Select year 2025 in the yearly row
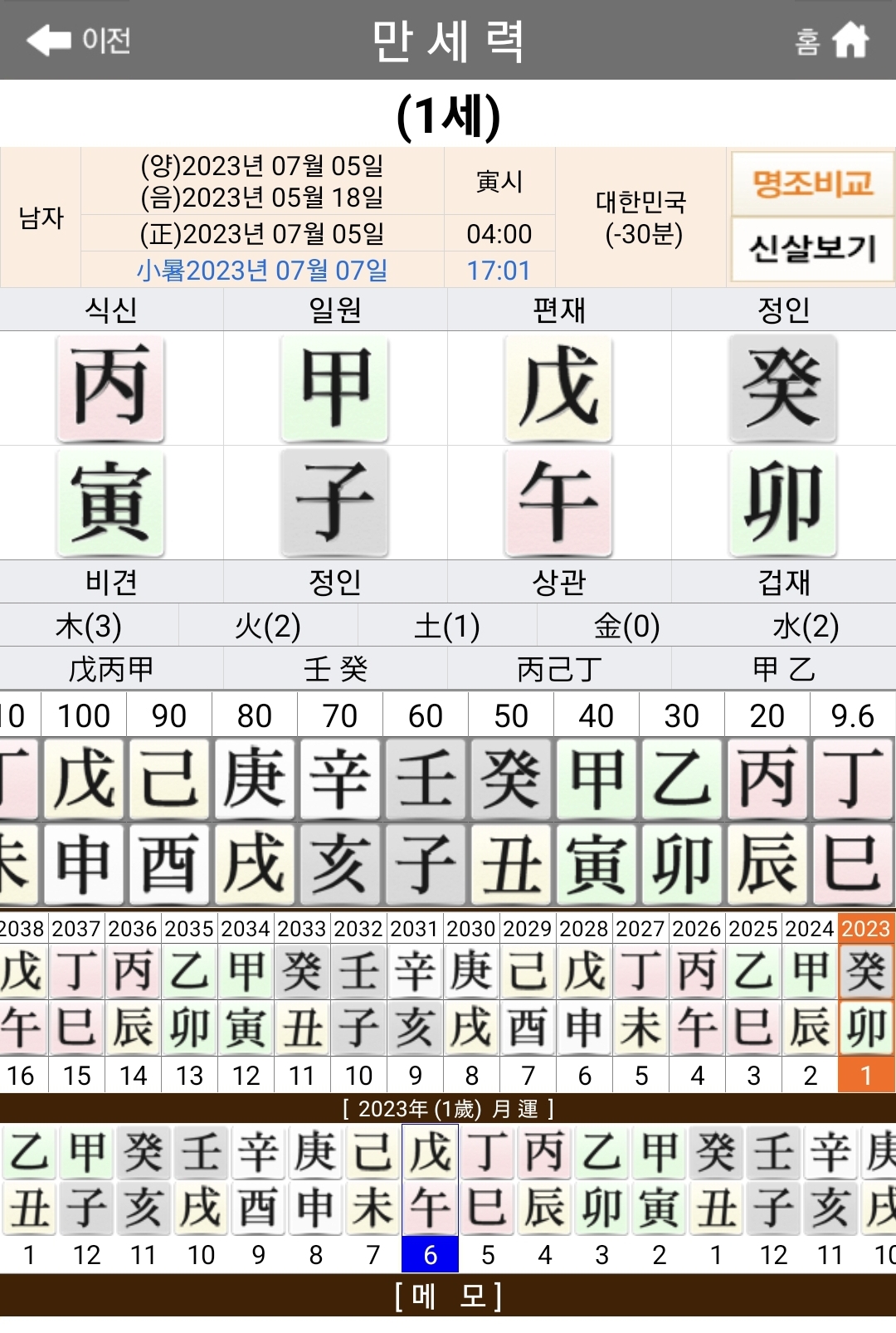The image size is (896, 1333). [x=753, y=928]
